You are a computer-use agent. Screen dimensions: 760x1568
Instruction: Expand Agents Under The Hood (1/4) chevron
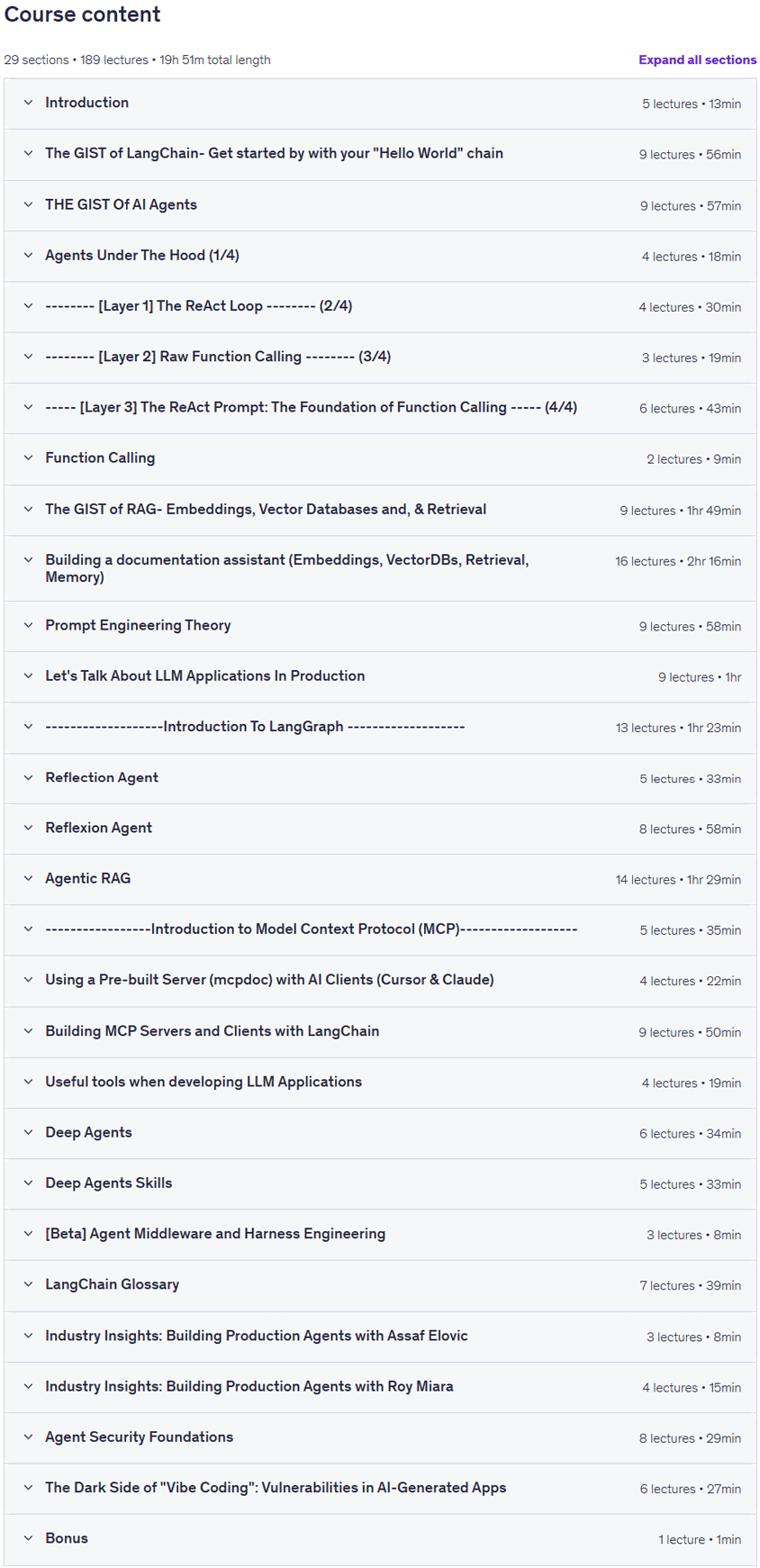(x=28, y=255)
